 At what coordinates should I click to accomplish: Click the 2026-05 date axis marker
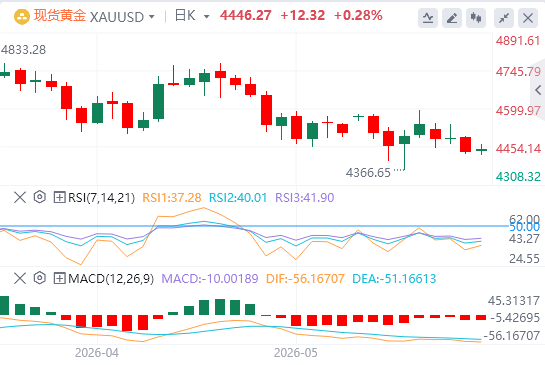[x=296, y=353]
